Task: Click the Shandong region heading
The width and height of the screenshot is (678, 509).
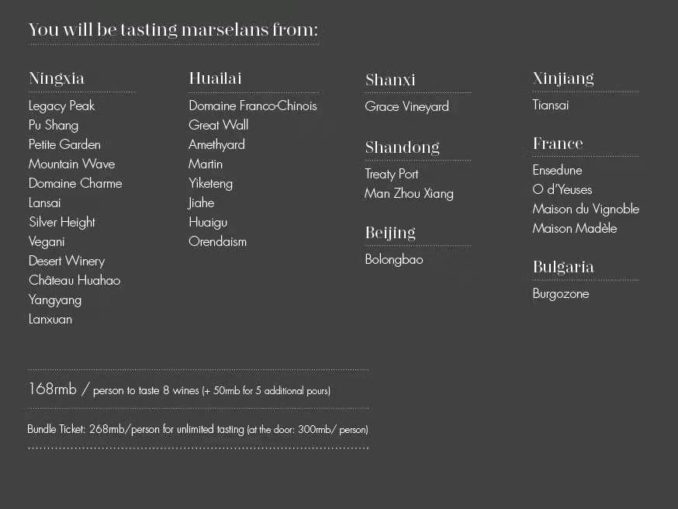Action: [x=402, y=148]
